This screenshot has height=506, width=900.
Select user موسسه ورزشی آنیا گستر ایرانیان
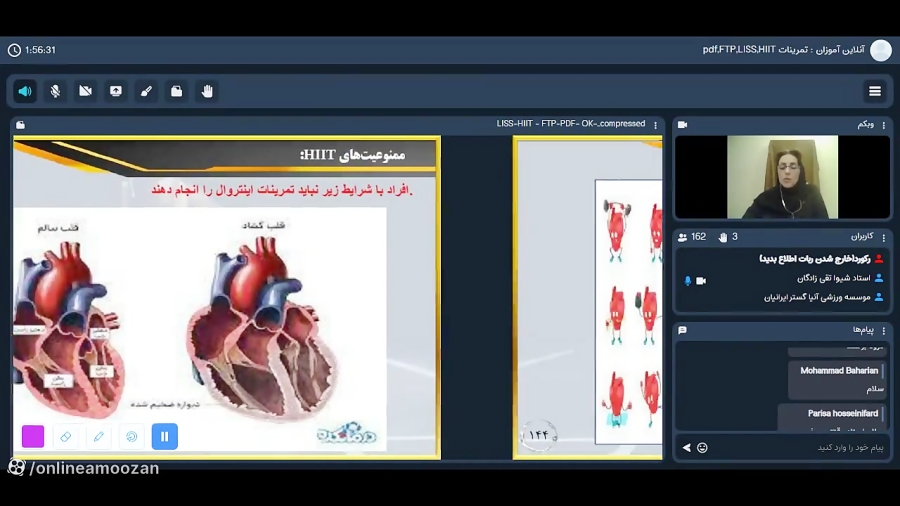tap(817, 297)
